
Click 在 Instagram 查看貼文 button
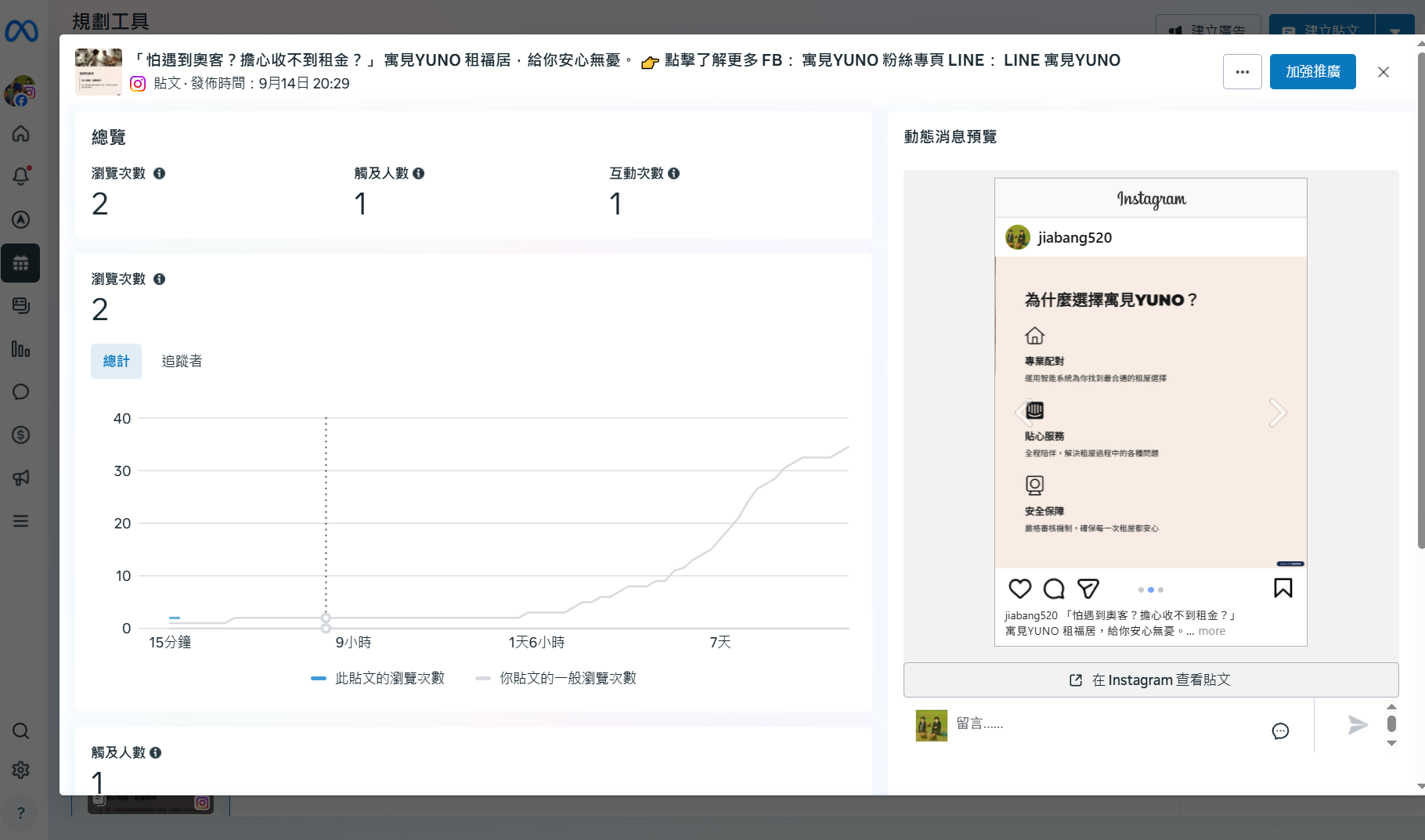[x=1150, y=680]
